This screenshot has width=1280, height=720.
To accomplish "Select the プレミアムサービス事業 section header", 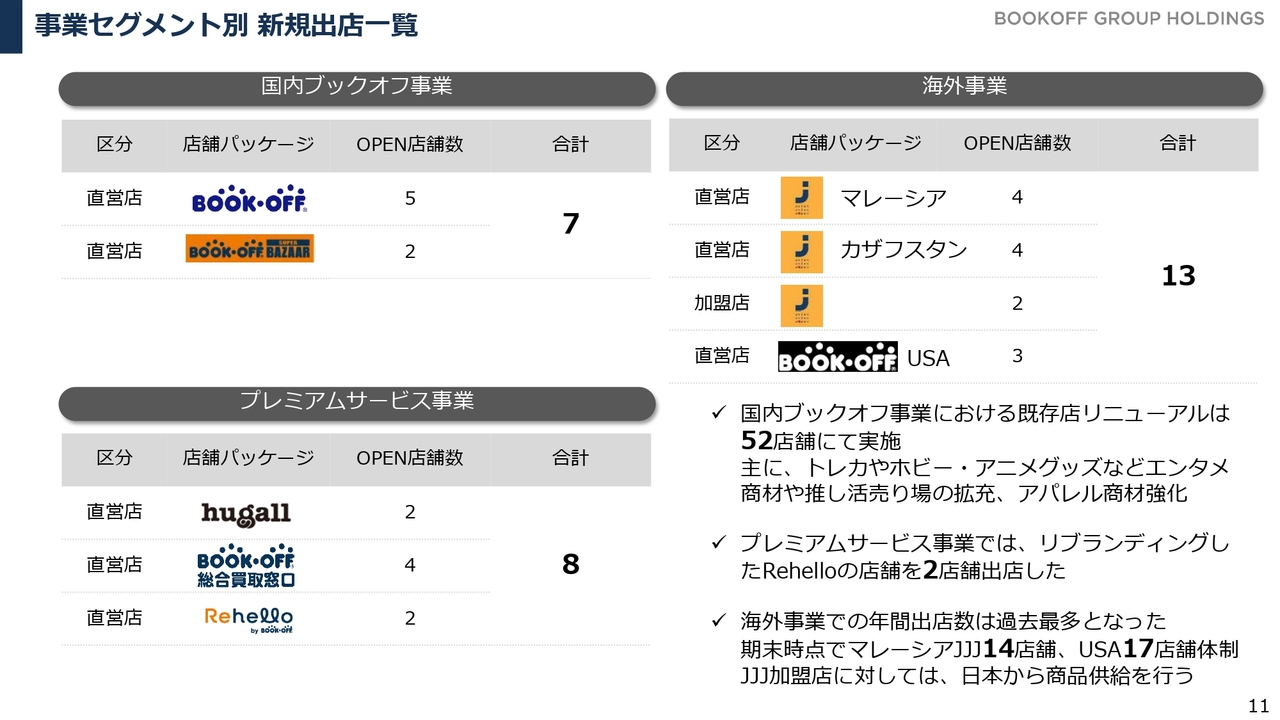I will pos(357,402).
